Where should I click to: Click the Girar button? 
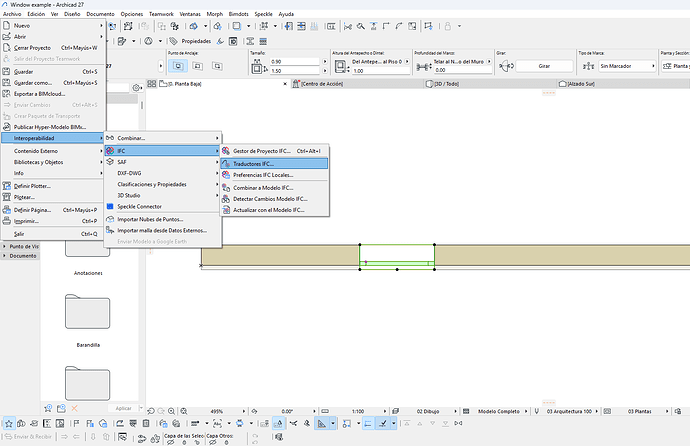tap(544, 66)
